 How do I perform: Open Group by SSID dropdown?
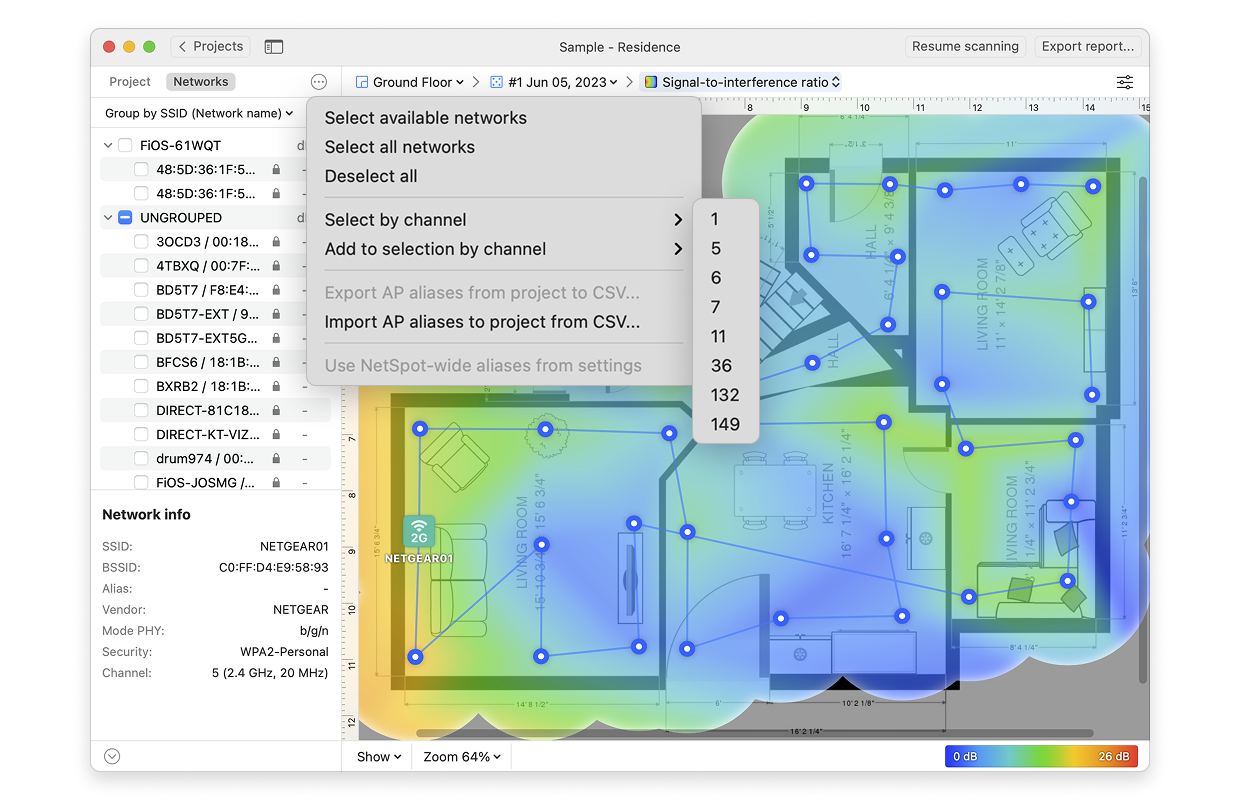199,113
